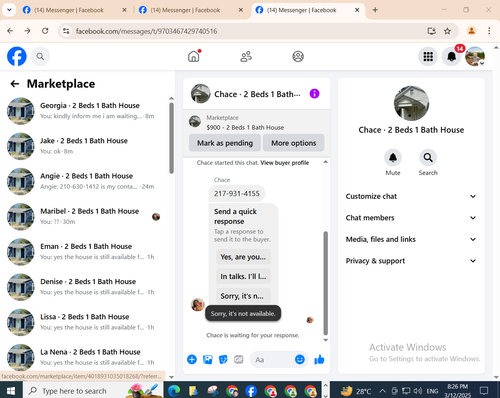
Task: Open a new browser tab
Action: [375, 10]
